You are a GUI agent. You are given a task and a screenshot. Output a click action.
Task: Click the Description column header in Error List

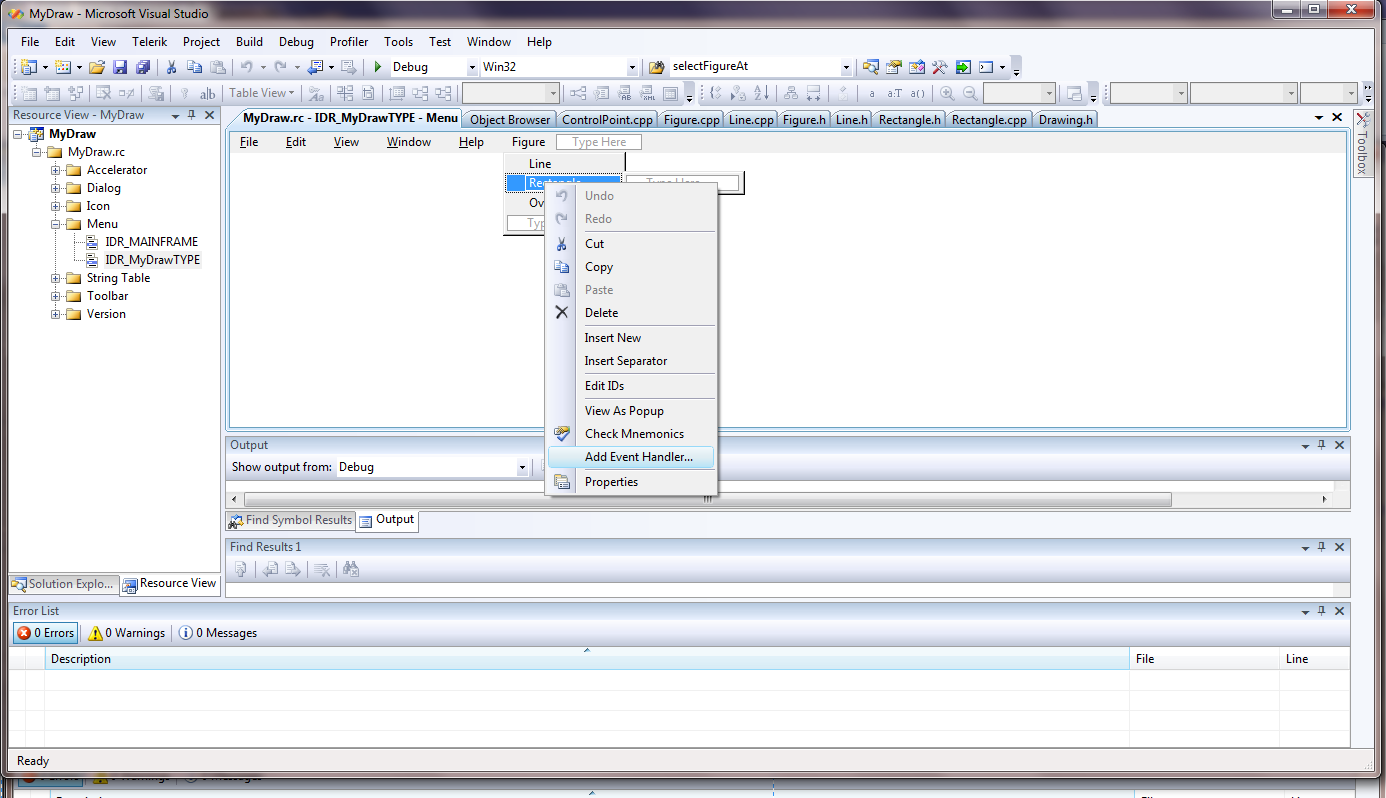(587, 659)
